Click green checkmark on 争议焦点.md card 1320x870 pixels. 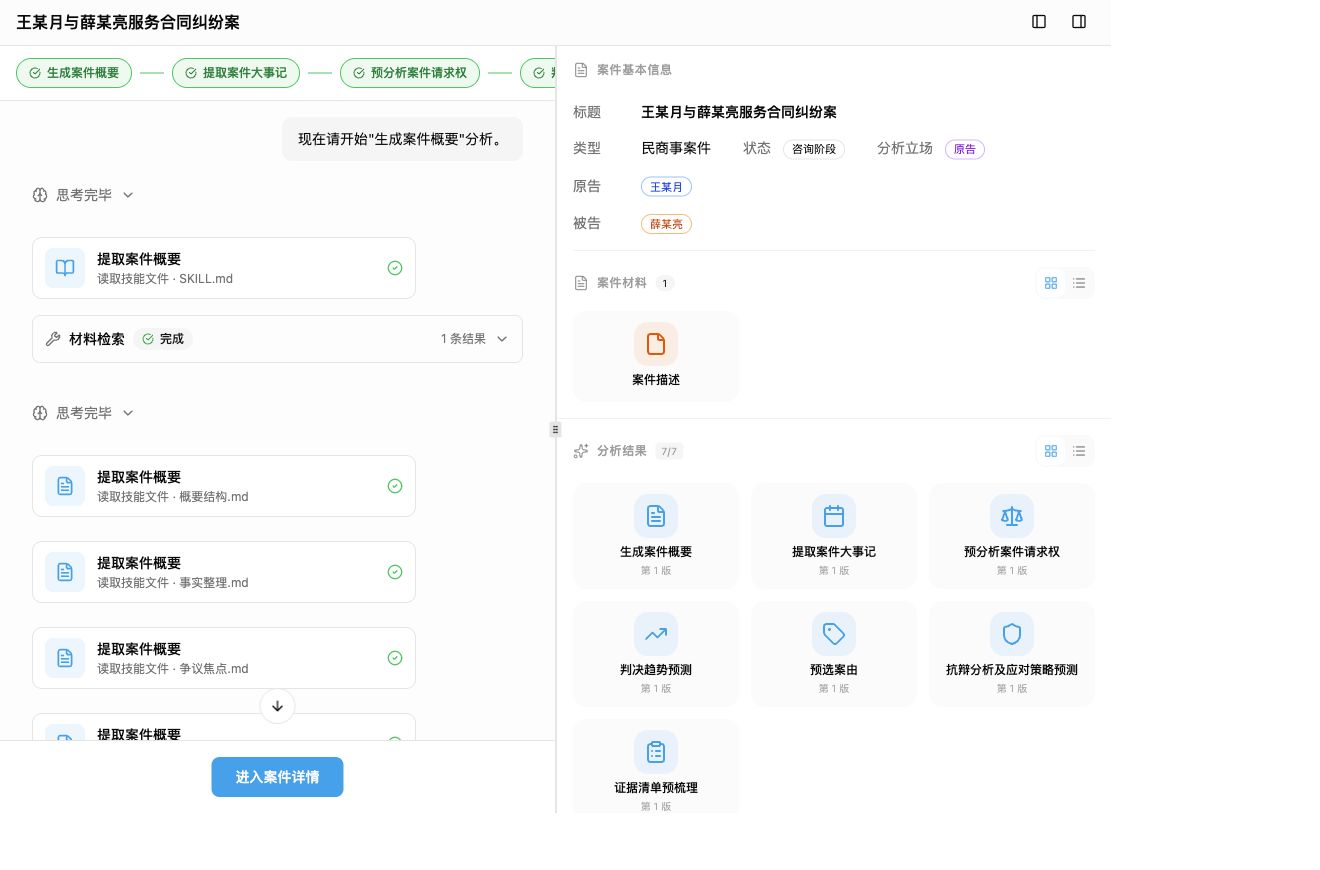(x=395, y=658)
